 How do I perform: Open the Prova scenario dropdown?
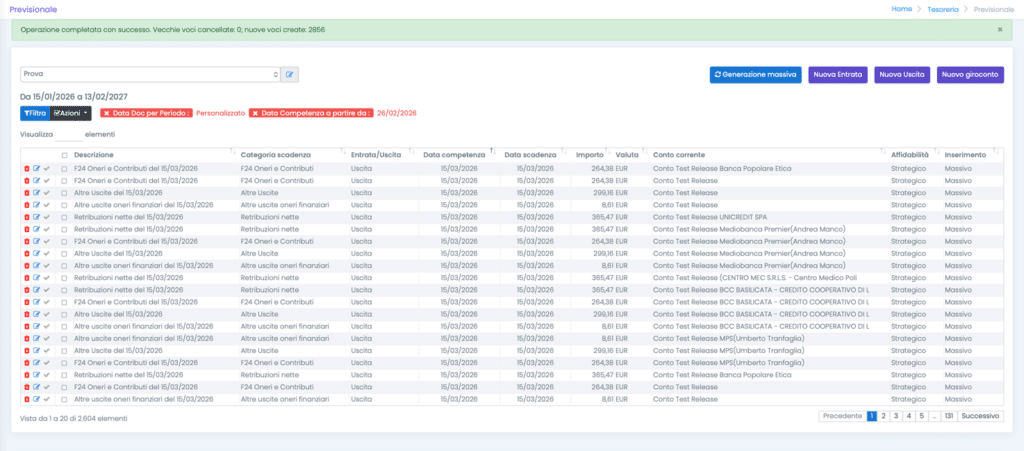pyautogui.click(x=150, y=74)
